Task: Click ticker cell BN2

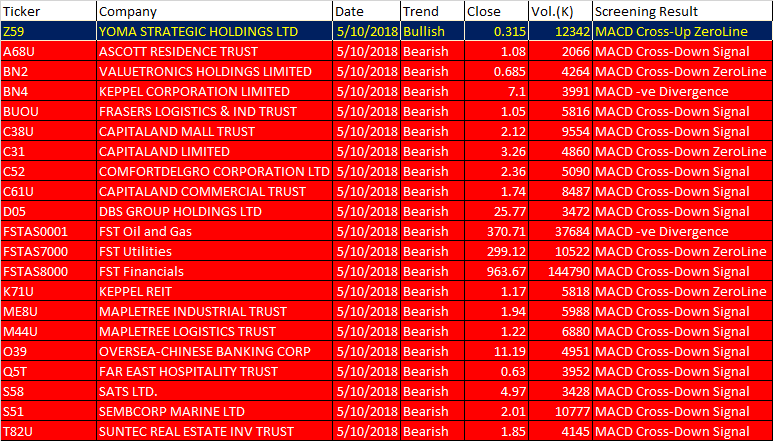Action: click(48, 71)
